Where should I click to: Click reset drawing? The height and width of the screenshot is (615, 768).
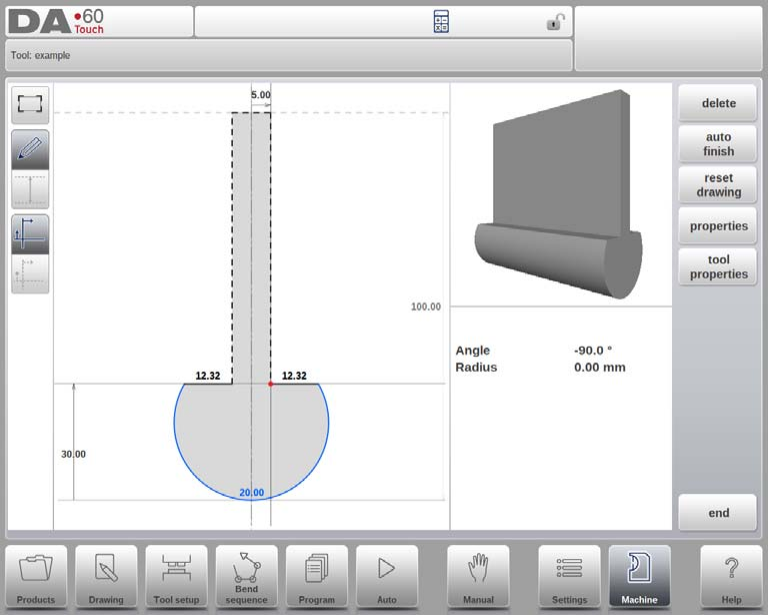tap(718, 185)
